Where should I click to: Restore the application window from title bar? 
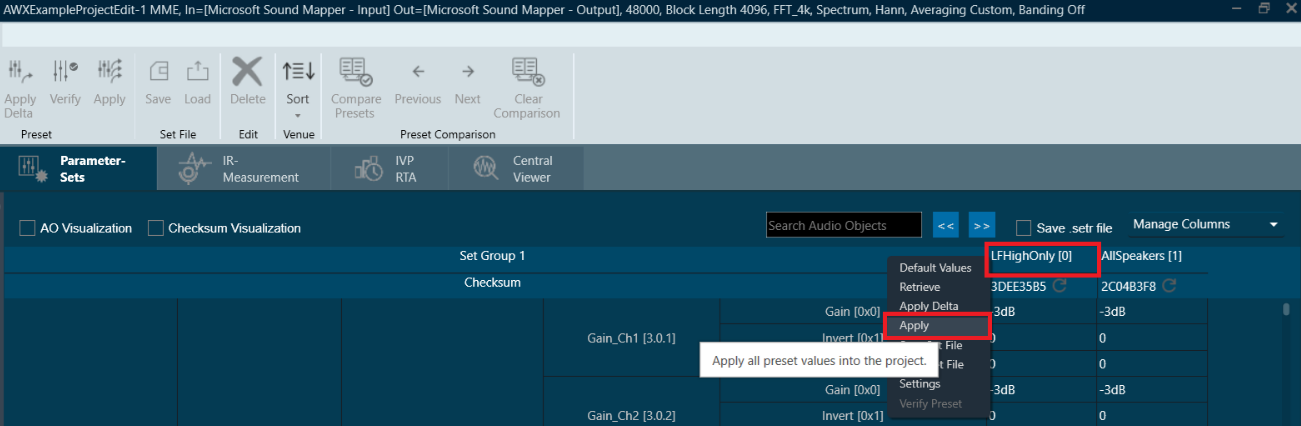tap(1264, 9)
